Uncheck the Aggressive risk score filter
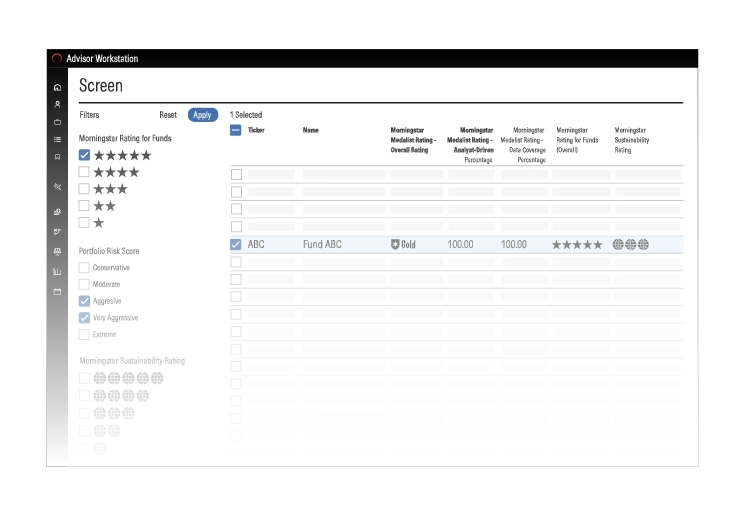This screenshot has height=516, width=745. click(84, 301)
